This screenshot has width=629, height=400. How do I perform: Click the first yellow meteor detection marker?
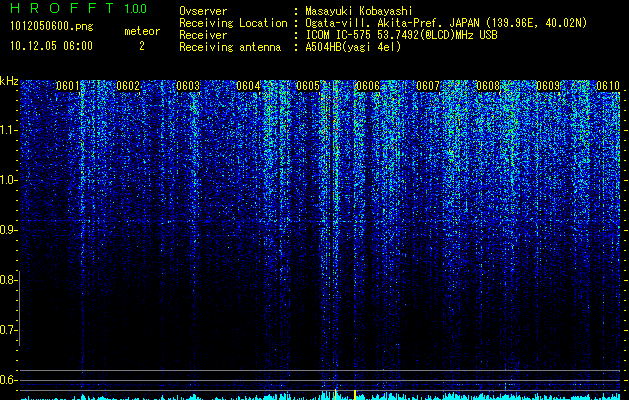(x=335, y=394)
